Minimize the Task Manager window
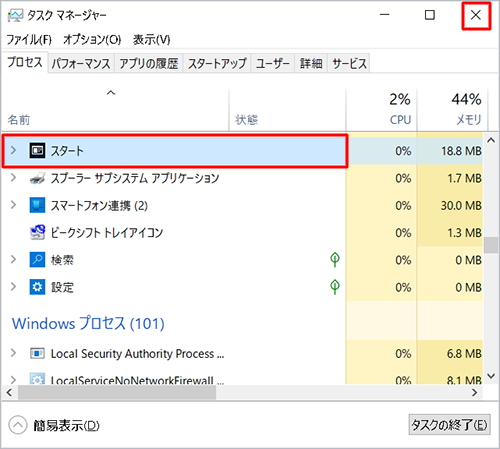Image resolution: width=500 pixels, height=449 pixels. [x=384, y=15]
